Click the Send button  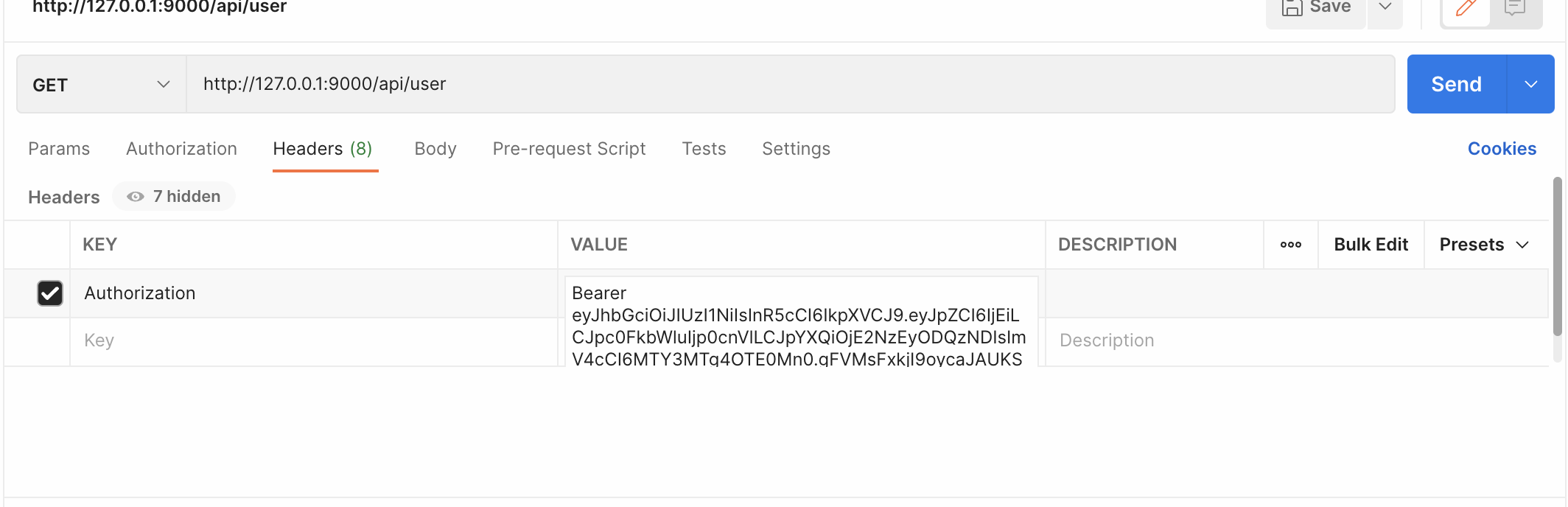tap(1455, 83)
